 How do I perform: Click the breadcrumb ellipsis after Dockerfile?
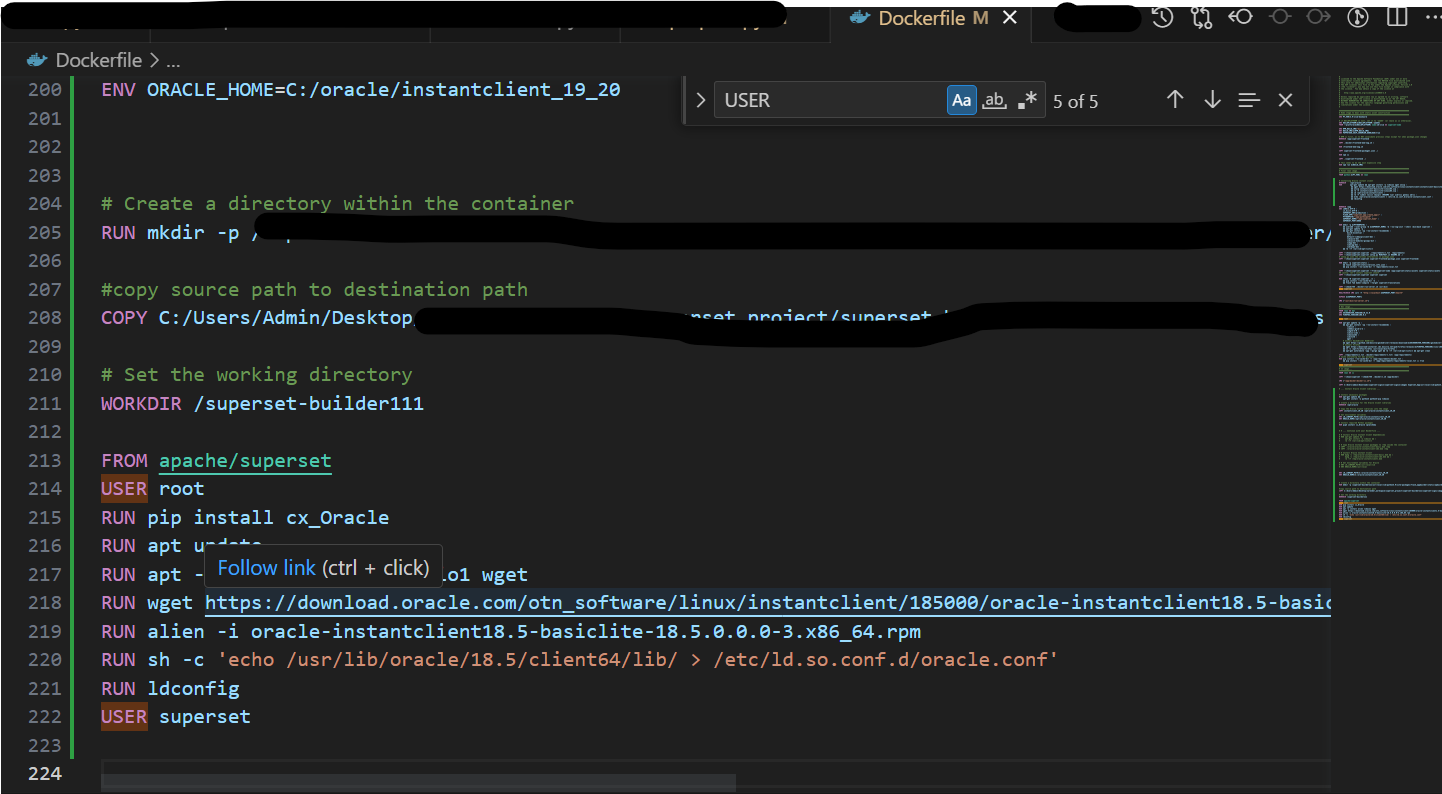pos(172,60)
